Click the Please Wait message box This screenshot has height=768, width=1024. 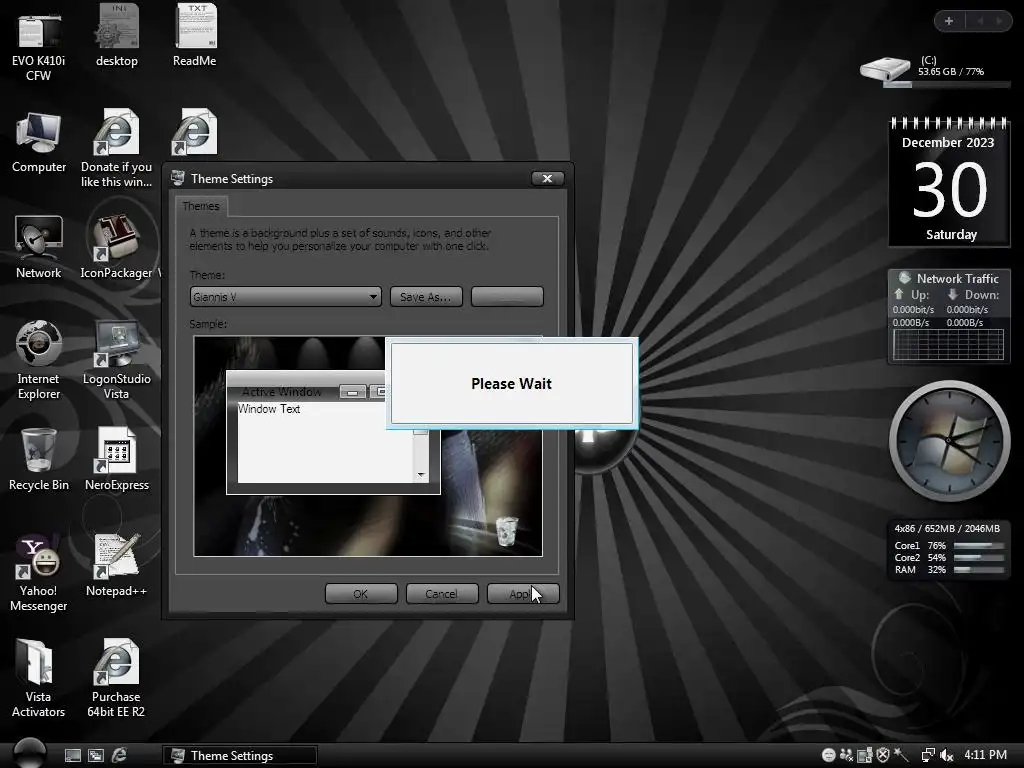point(511,383)
